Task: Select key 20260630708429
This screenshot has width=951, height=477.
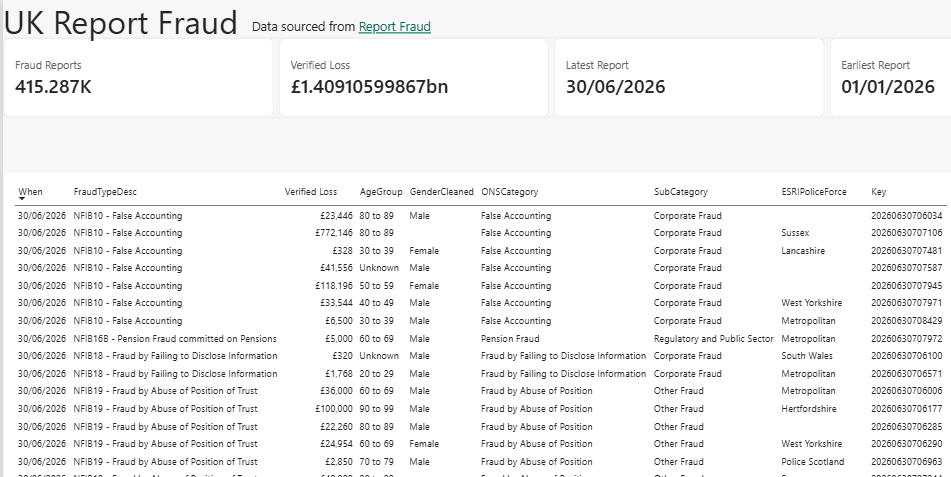Action: (x=907, y=321)
